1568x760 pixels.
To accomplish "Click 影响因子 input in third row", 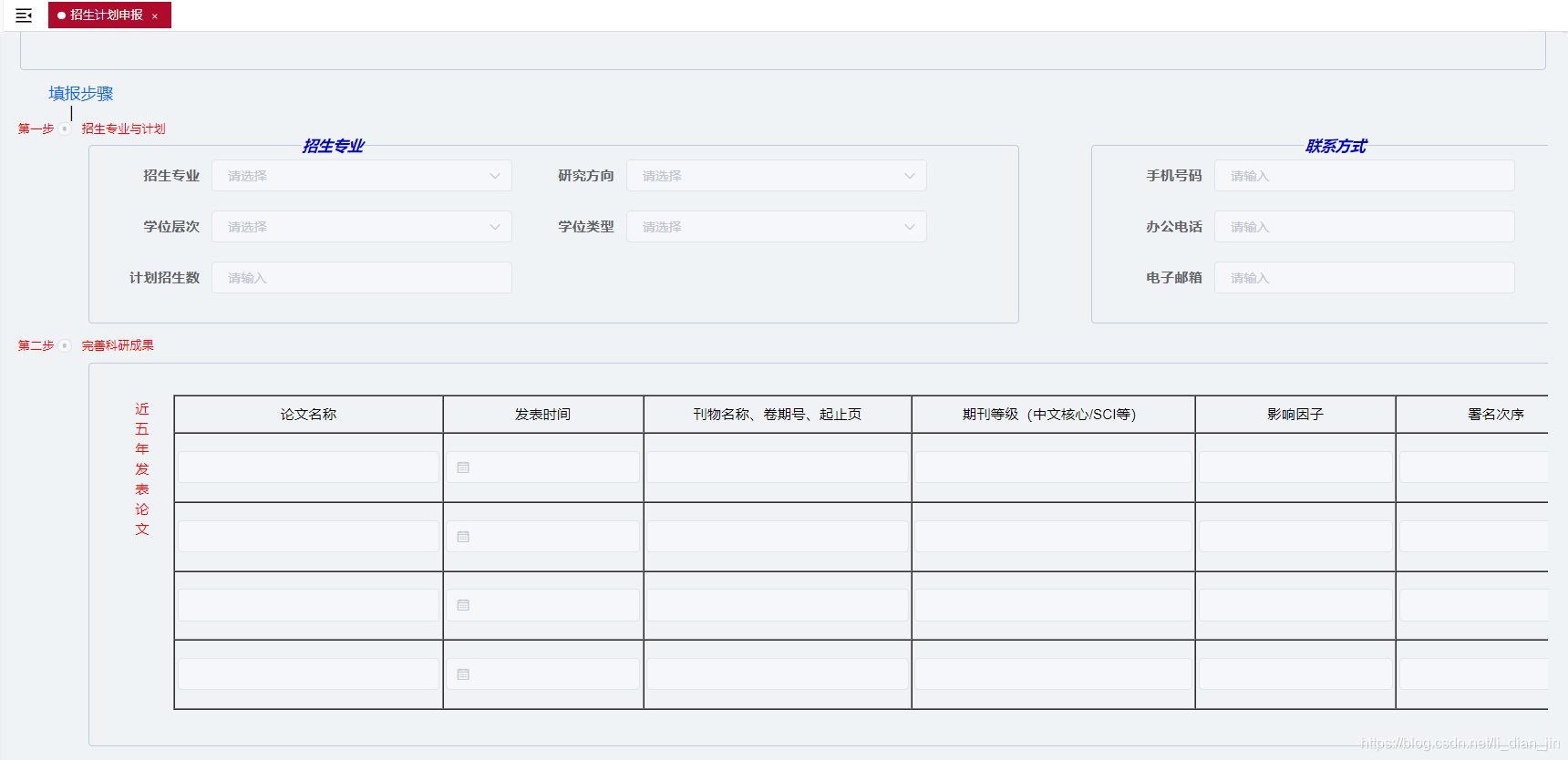I will 1295,605.
